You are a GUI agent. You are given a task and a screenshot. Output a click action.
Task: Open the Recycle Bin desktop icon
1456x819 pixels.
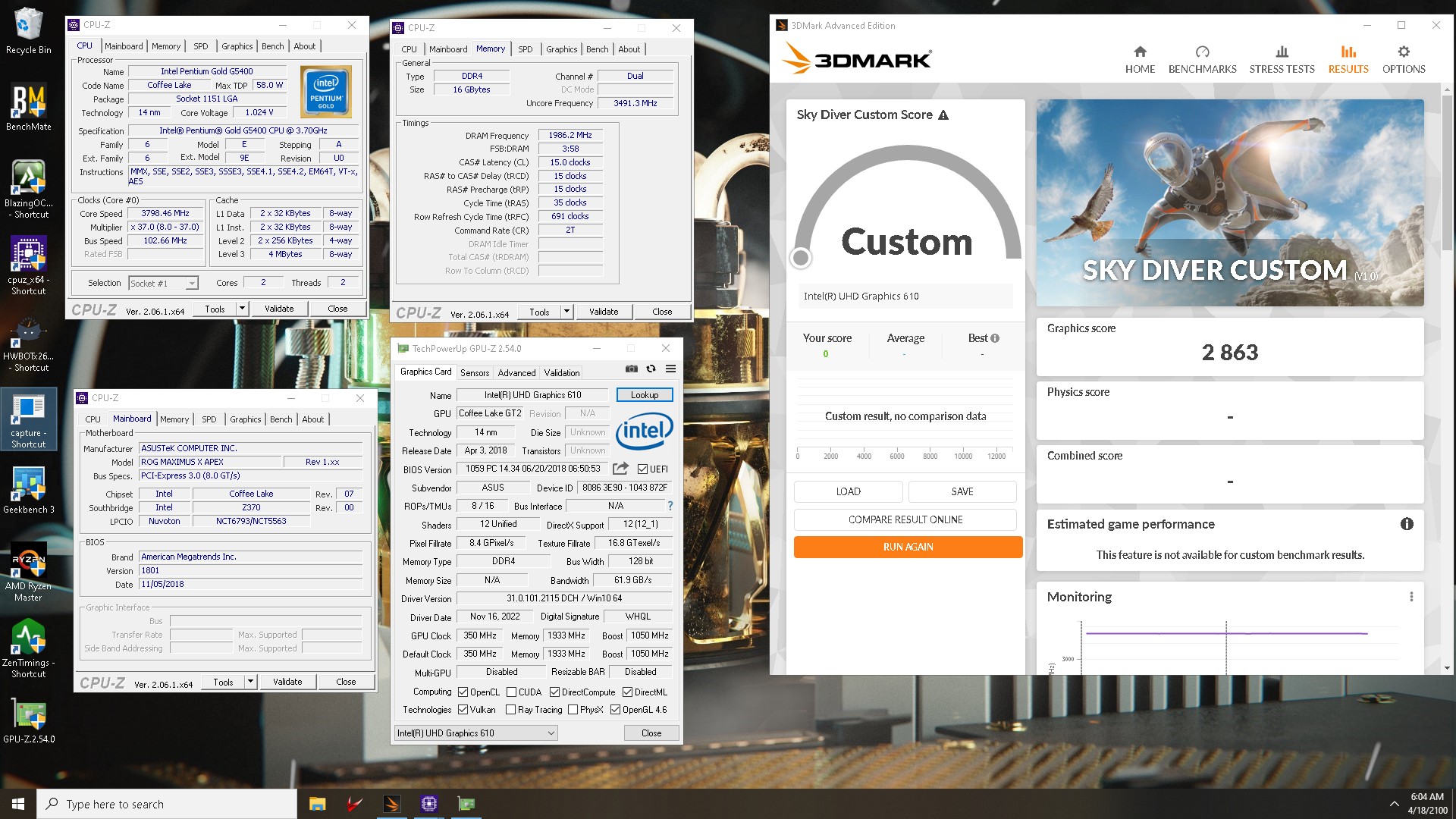[28, 32]
